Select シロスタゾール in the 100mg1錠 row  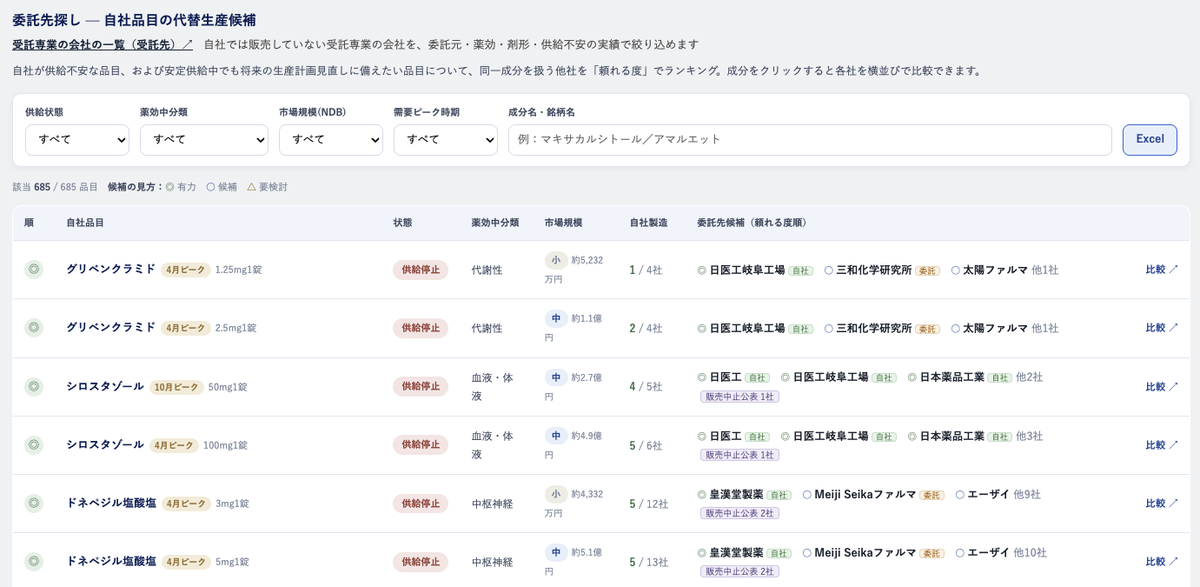(105, 444)
